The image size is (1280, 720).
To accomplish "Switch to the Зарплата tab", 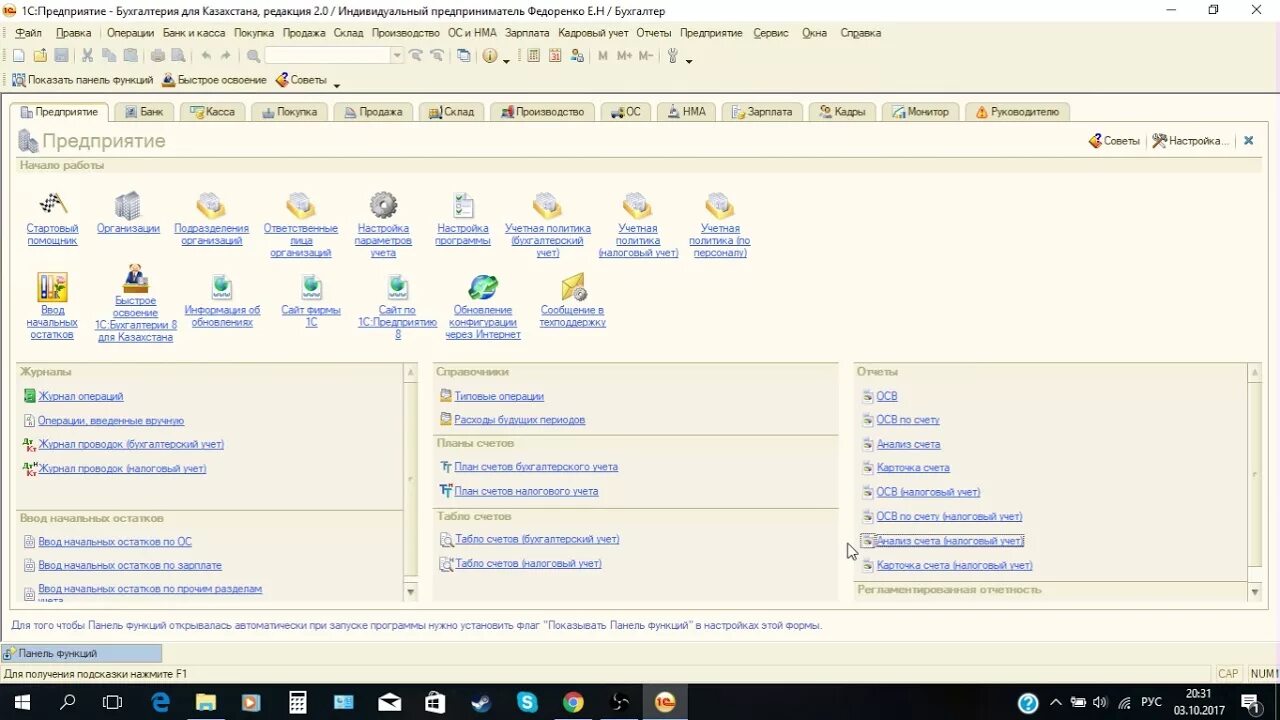I will tap(760, 112).
